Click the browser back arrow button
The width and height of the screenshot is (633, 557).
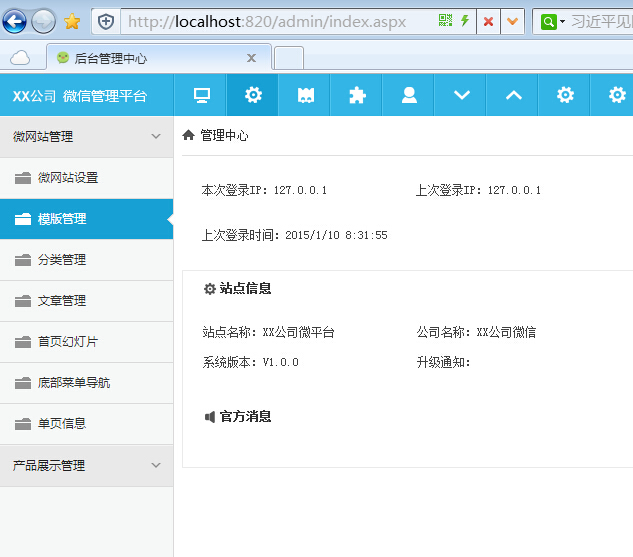pos(15,21)
